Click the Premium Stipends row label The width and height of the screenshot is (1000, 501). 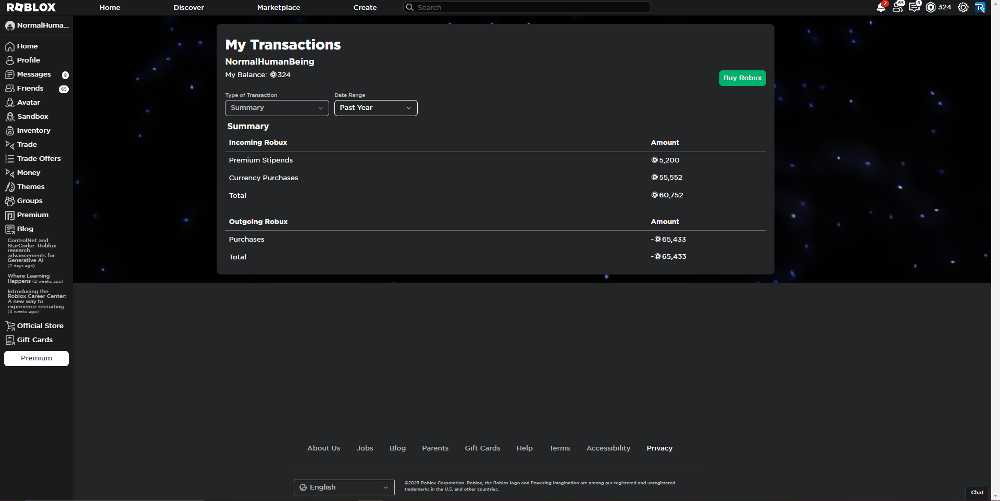point(261,160)
